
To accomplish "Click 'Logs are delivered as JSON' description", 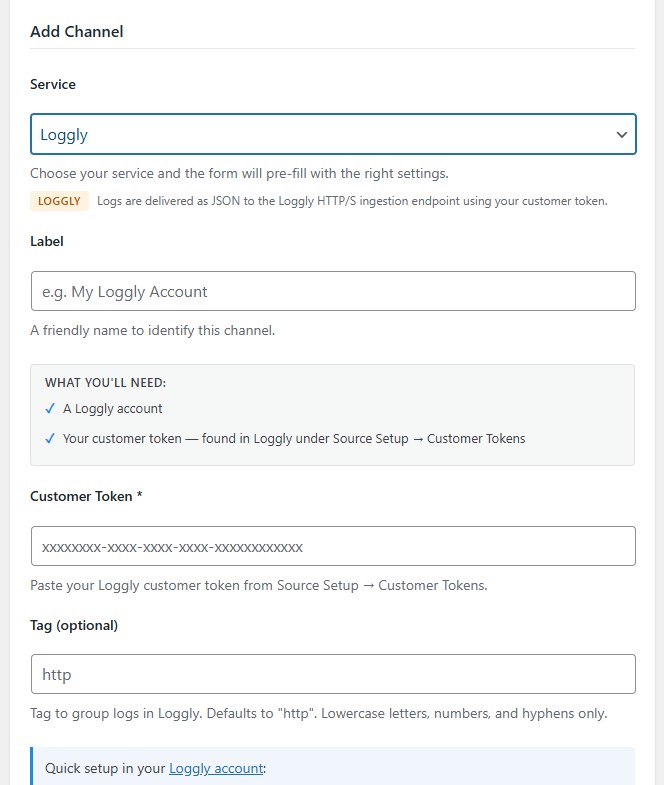I will point(352,201).
